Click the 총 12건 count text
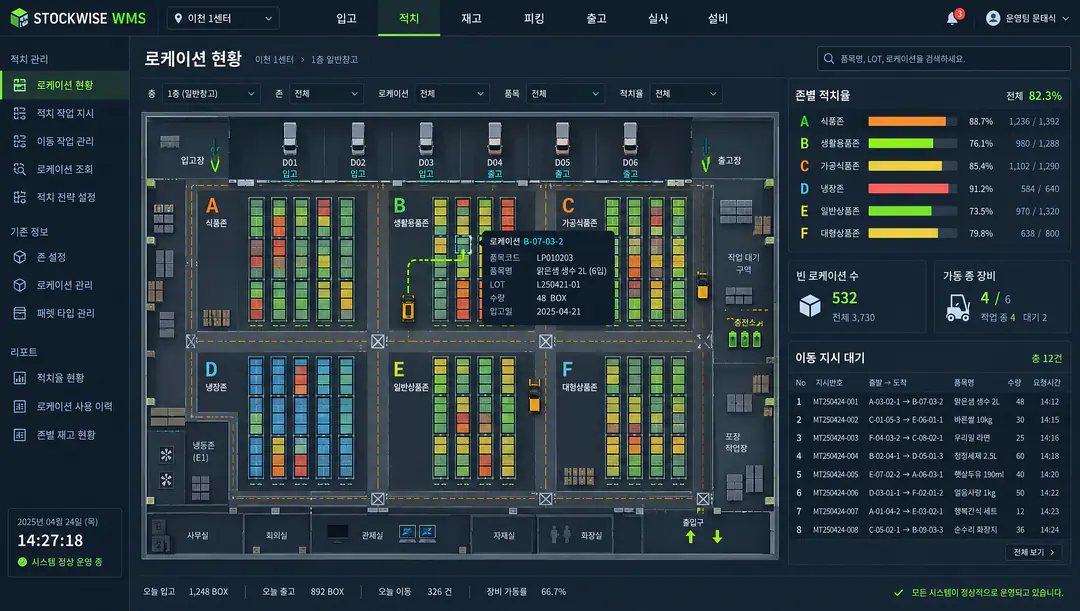The image size is (1080, 611). pyautogui.click(x=1046, y=359)
